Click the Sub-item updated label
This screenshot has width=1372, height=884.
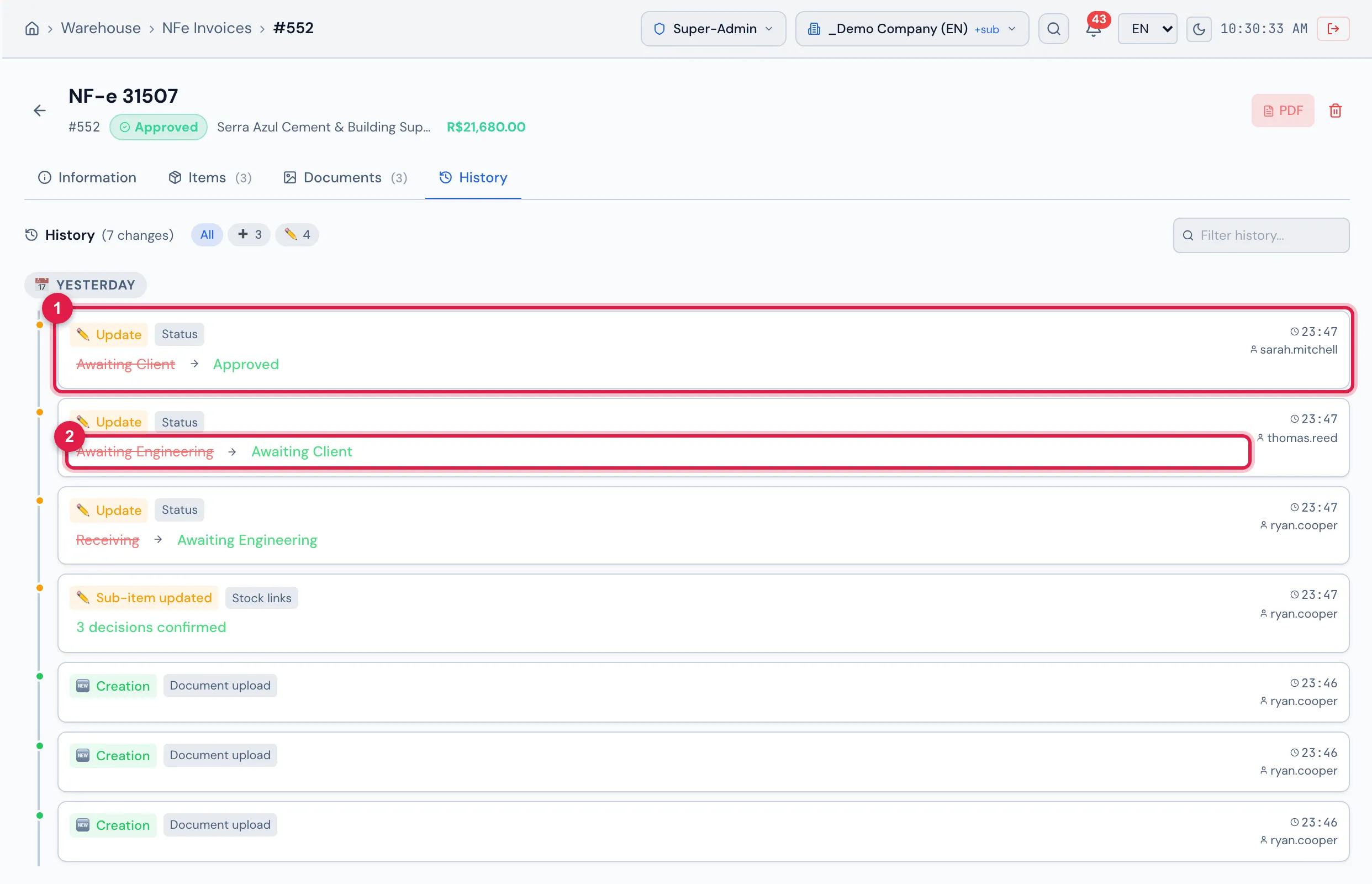(144, 598)
